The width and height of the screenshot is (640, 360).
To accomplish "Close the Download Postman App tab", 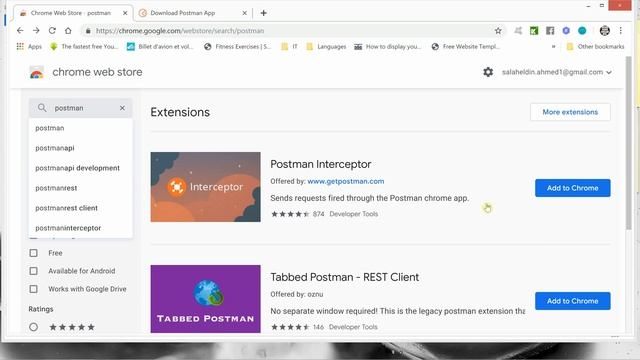I will point(244,13).
